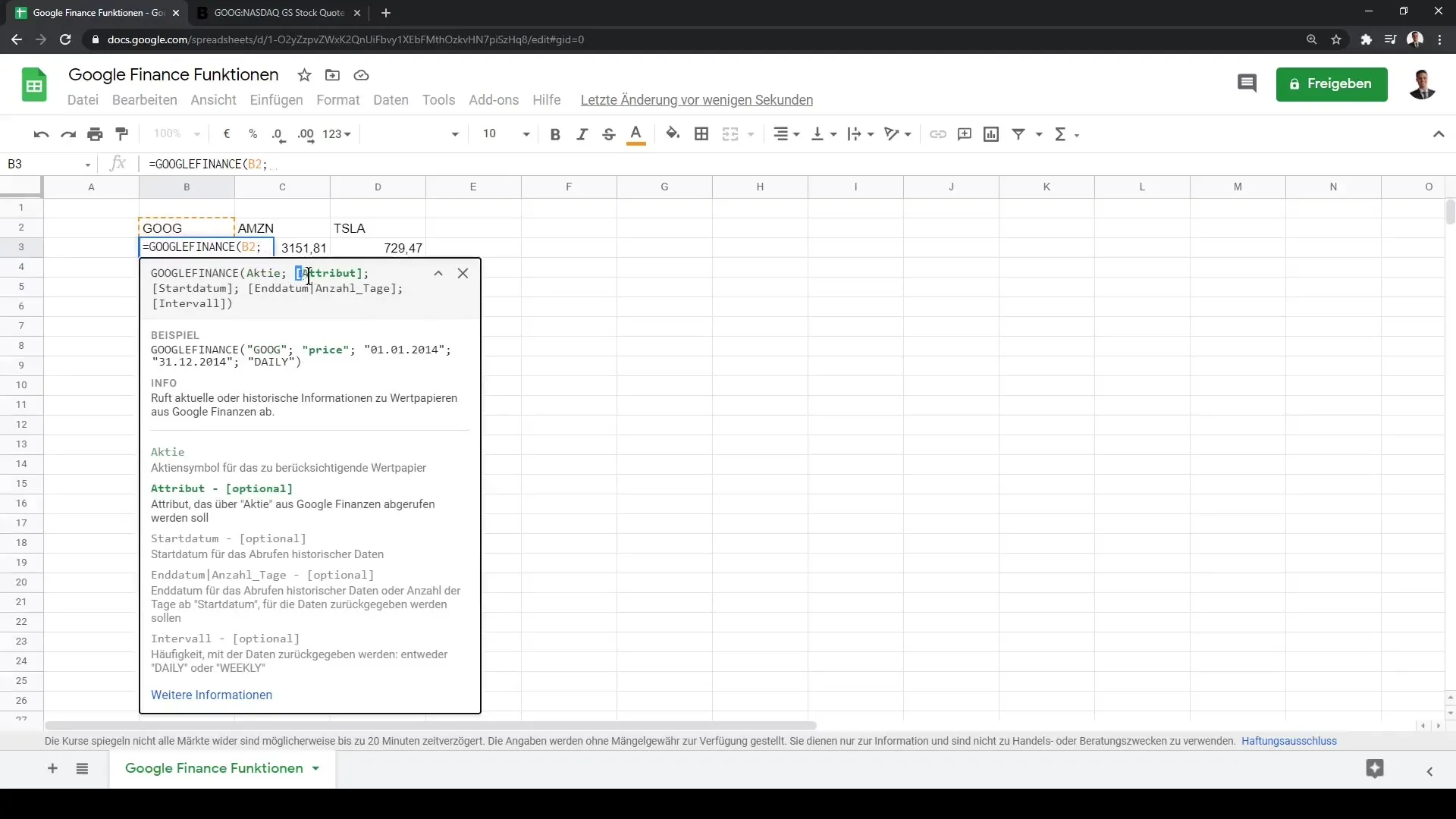Open the text color picker
This screenshot has width=1456, height=819.
click(636, 134)
